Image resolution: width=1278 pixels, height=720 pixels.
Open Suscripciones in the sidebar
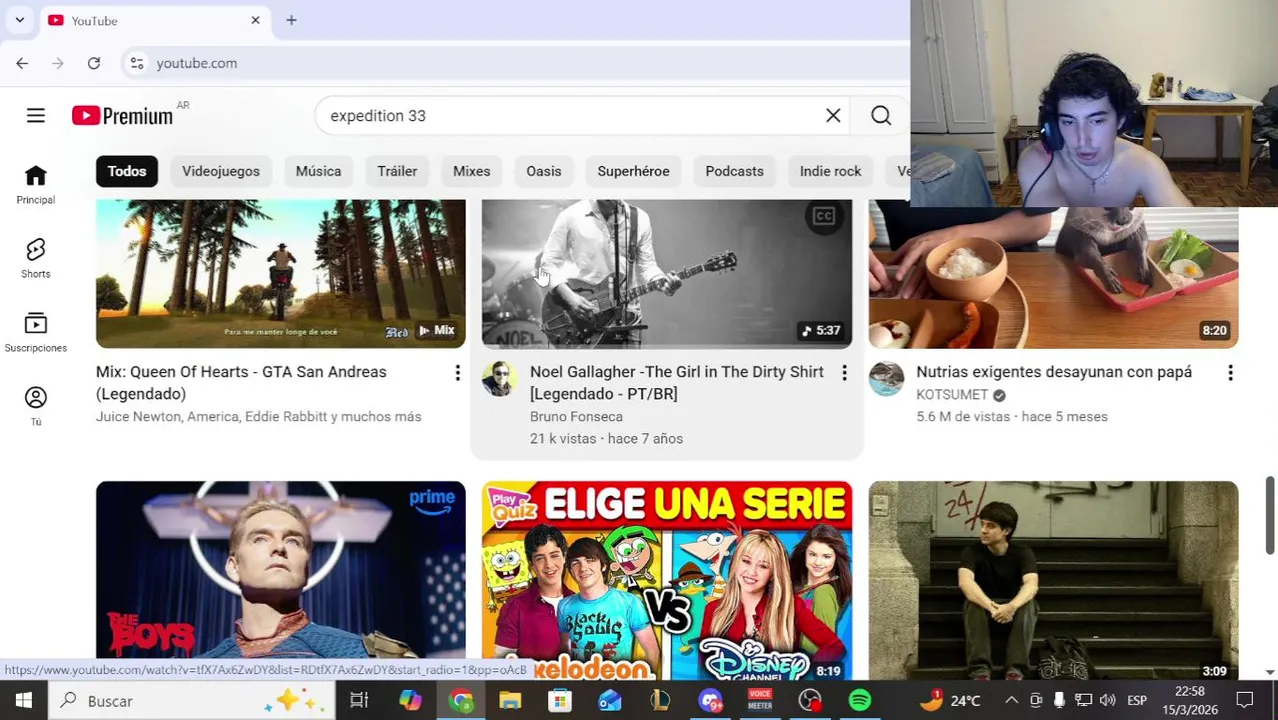click(35, 332)
